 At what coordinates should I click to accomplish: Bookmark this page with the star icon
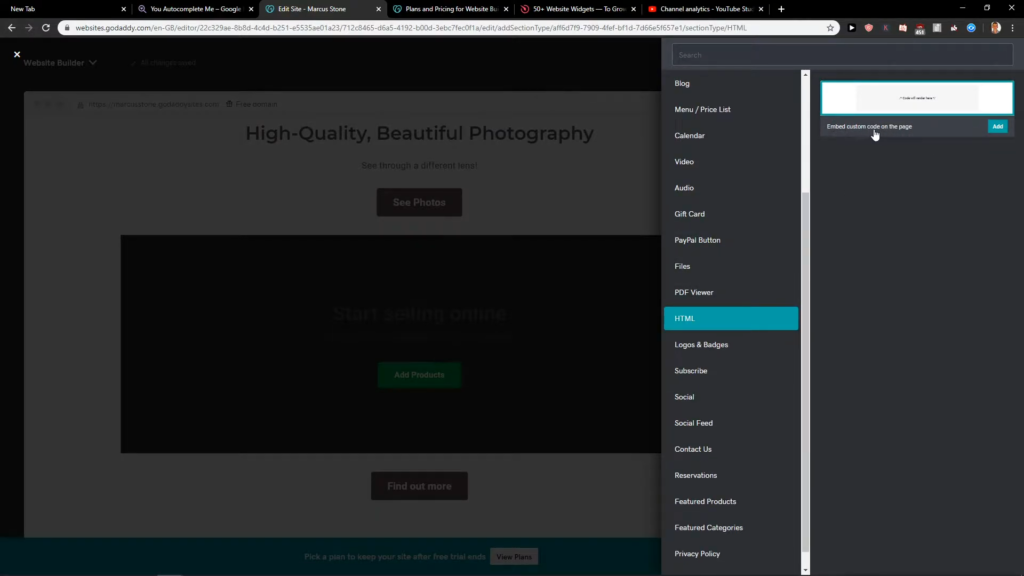tap(830, 28)
